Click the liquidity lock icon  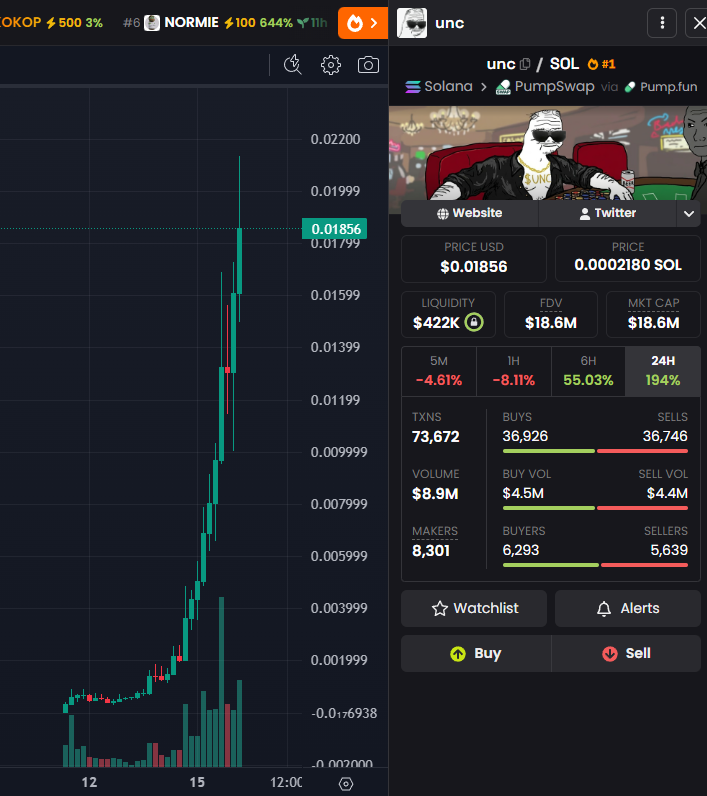pyautogui.click(x=474, y=323)
